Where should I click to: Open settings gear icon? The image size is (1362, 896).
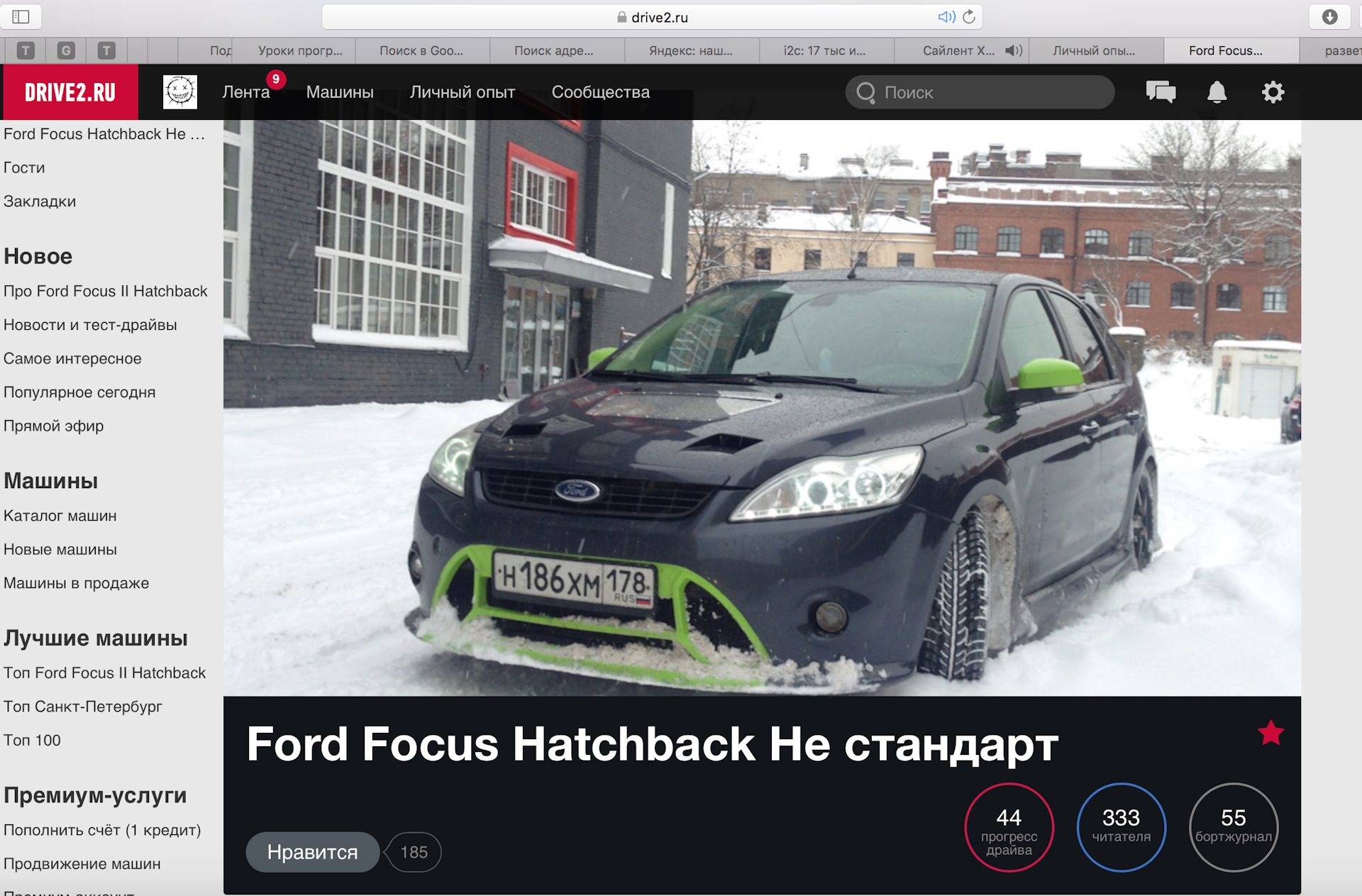point(1273,92)
